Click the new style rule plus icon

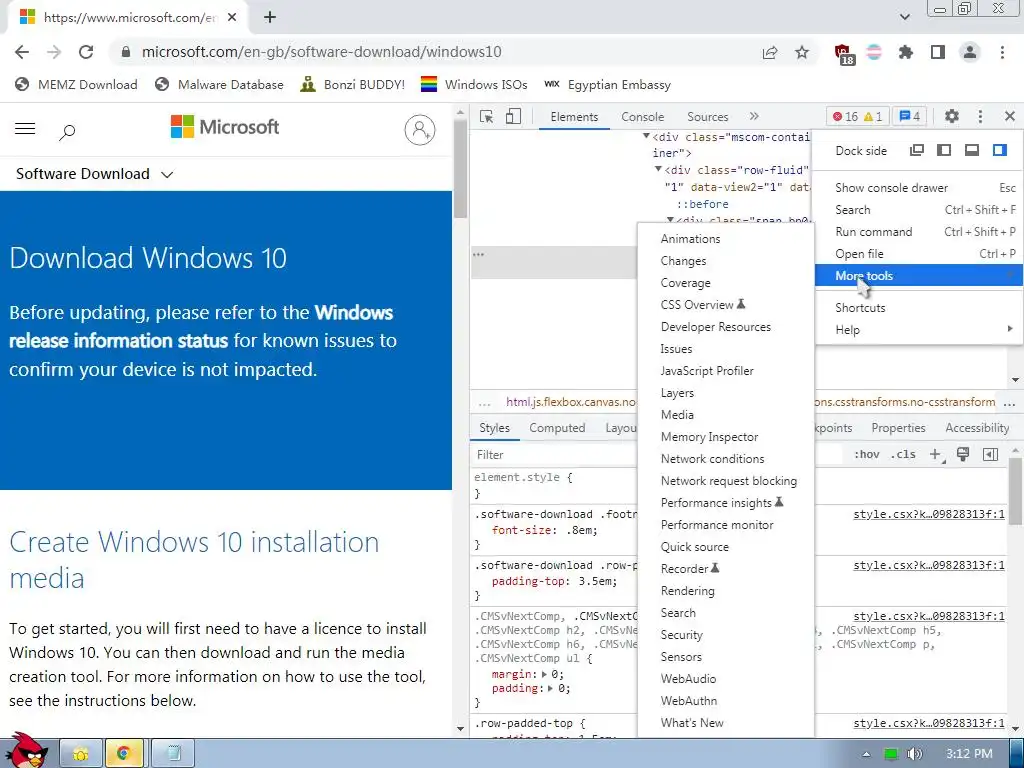pyautogui.click(x=936, y=455)
